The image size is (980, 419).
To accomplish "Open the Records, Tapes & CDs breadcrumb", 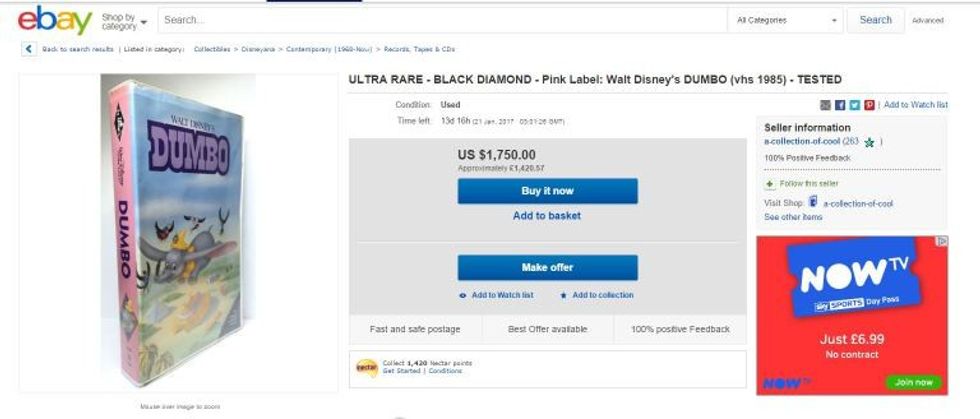I will coord(419,49).
